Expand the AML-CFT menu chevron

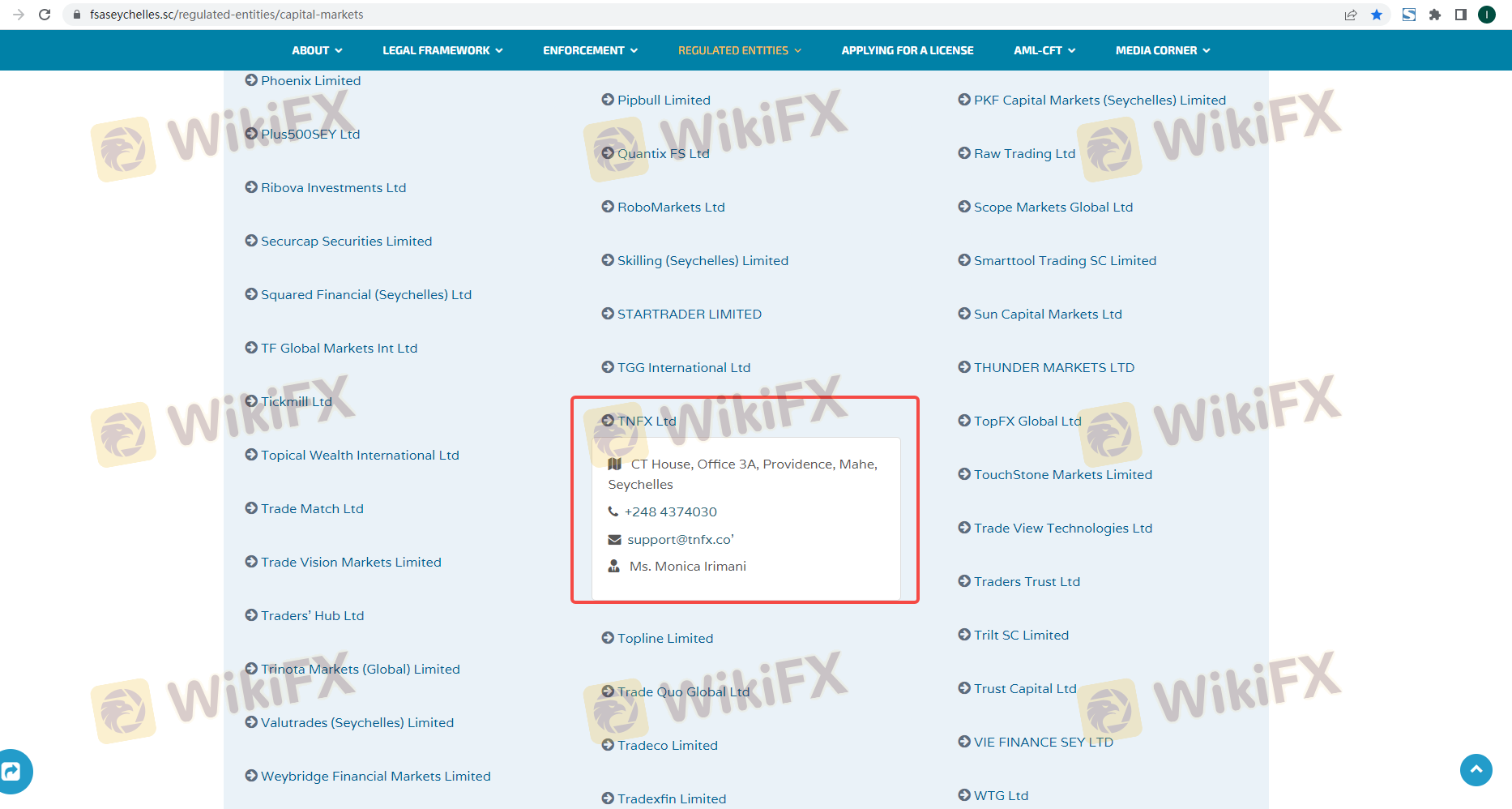pos(1071,50)
